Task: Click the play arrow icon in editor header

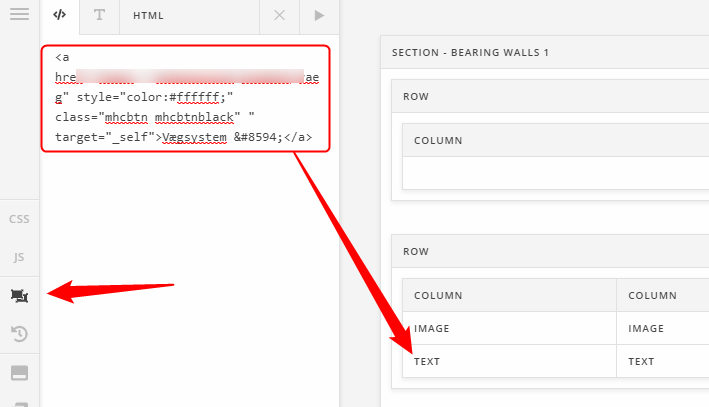Action: coord(319,16)
